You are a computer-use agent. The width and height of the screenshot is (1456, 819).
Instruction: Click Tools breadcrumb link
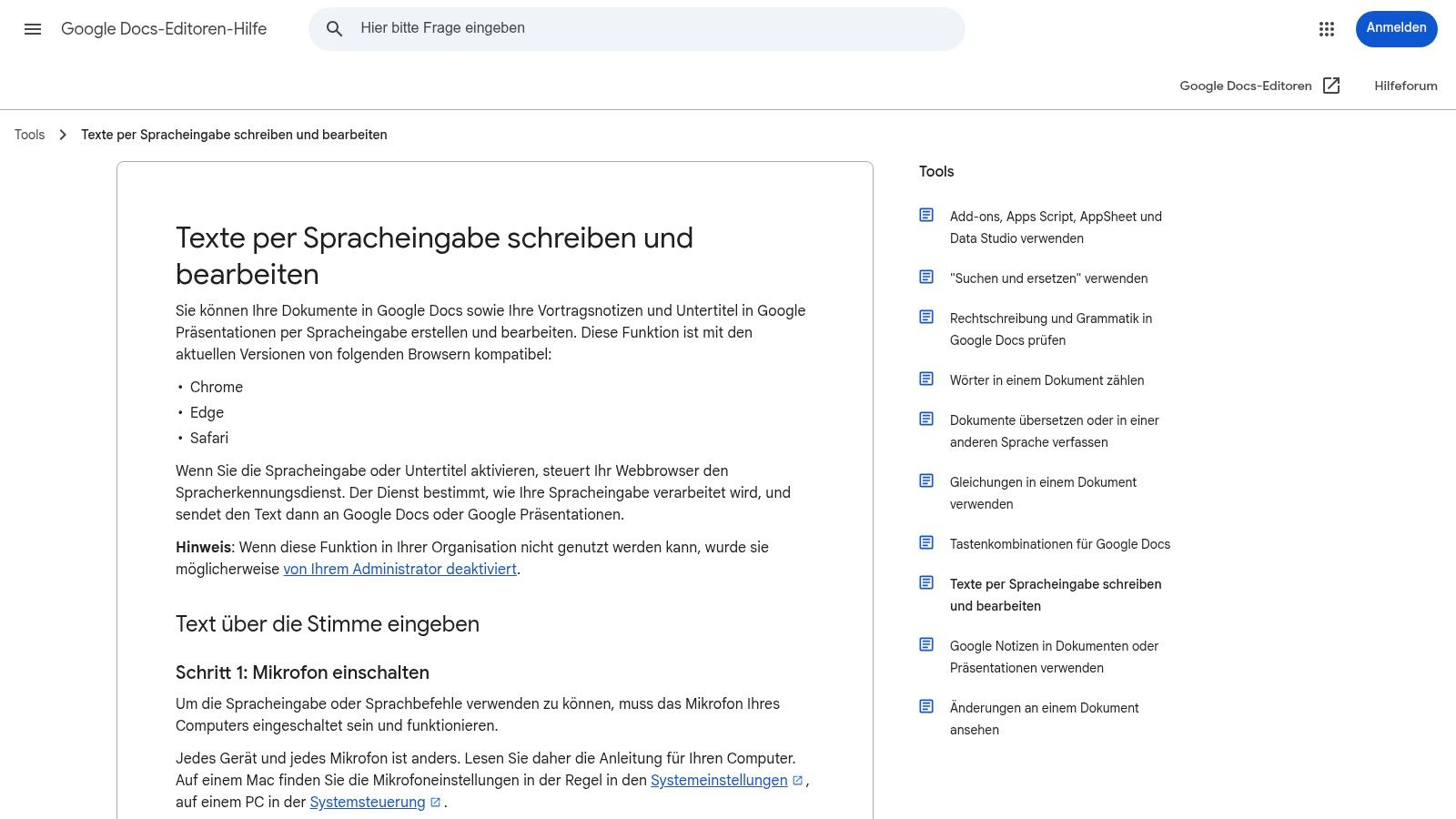tap(29, 135)
